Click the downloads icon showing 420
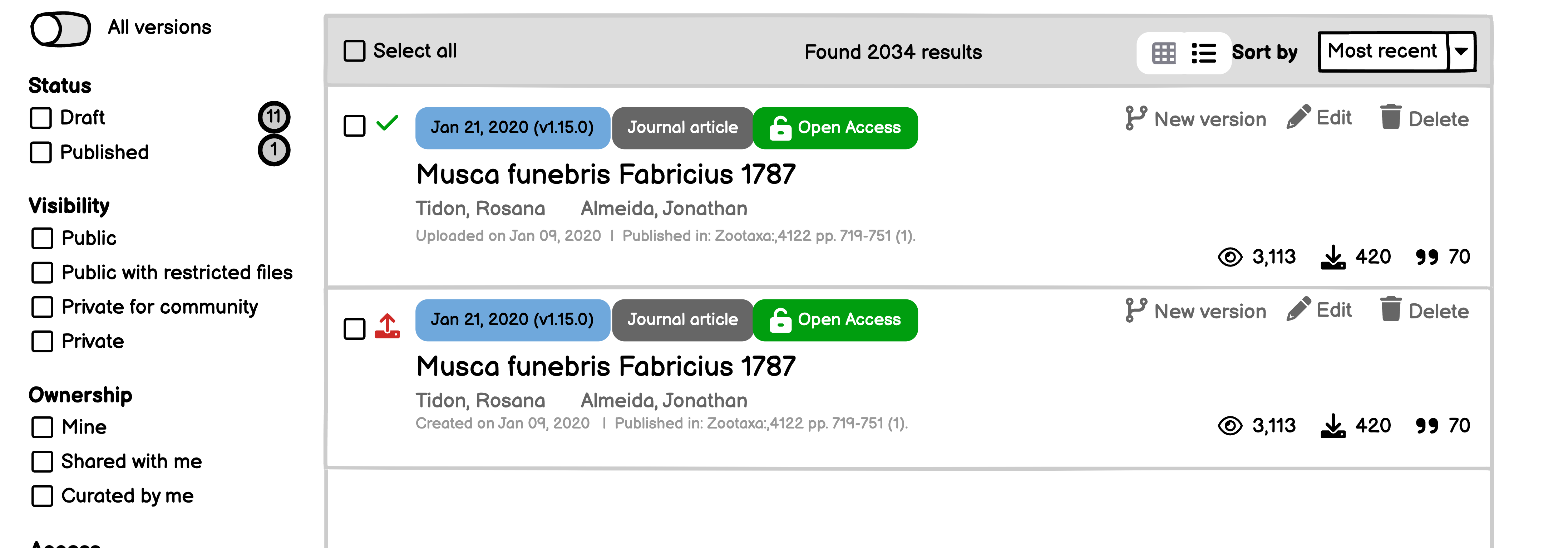The width and height of the screenshot is (1568, 548). [1333, 256]
